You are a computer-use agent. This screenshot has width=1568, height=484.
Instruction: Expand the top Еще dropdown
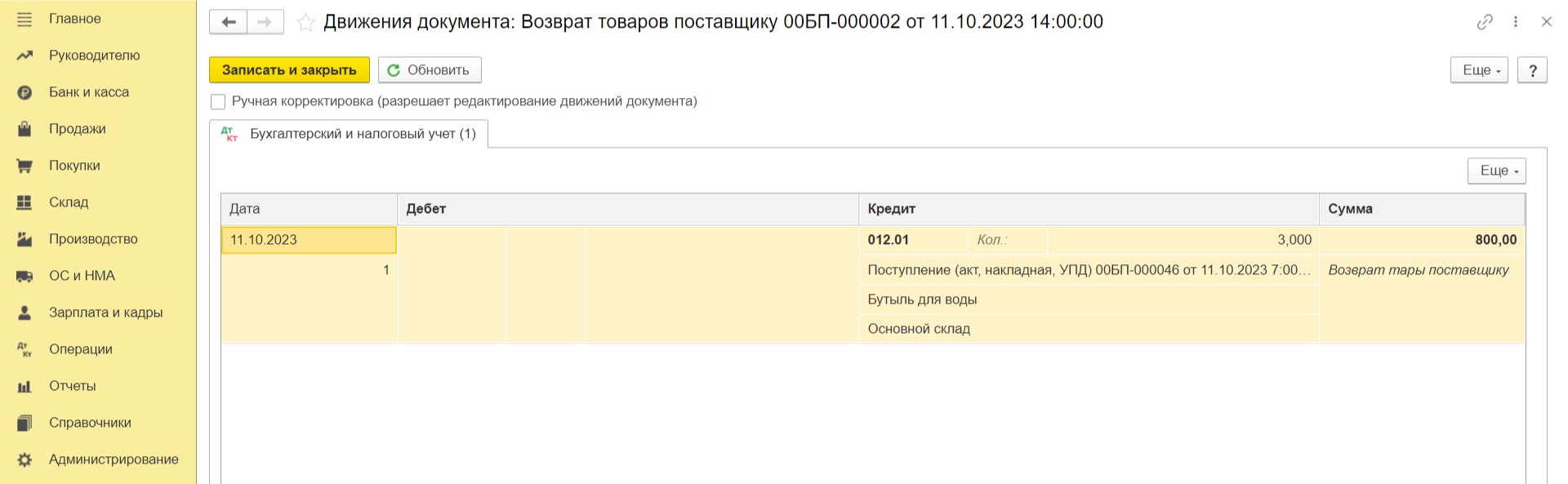coord(1479,70)
